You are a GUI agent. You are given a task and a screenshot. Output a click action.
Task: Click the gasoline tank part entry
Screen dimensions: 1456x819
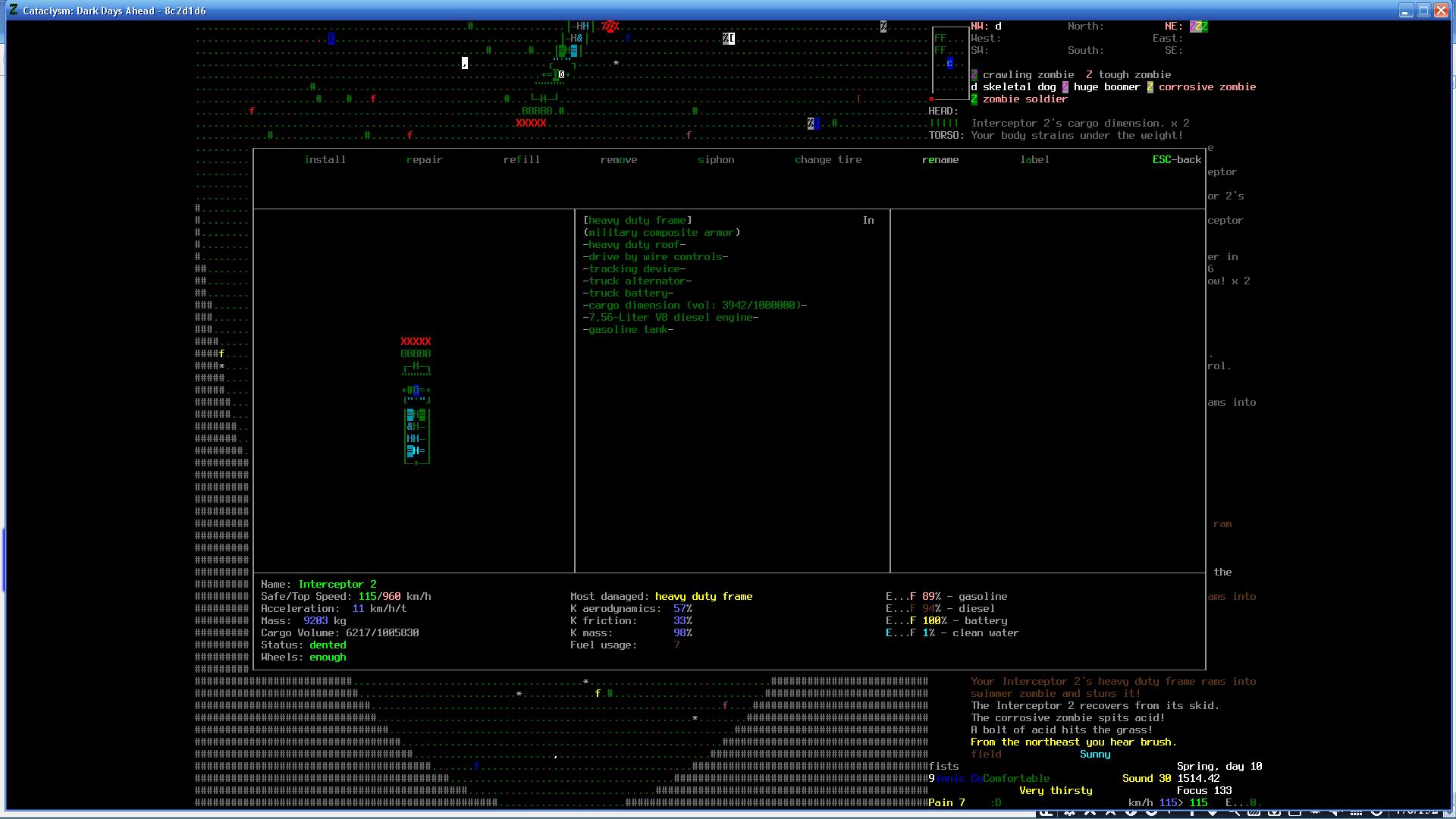click(628, 329)
